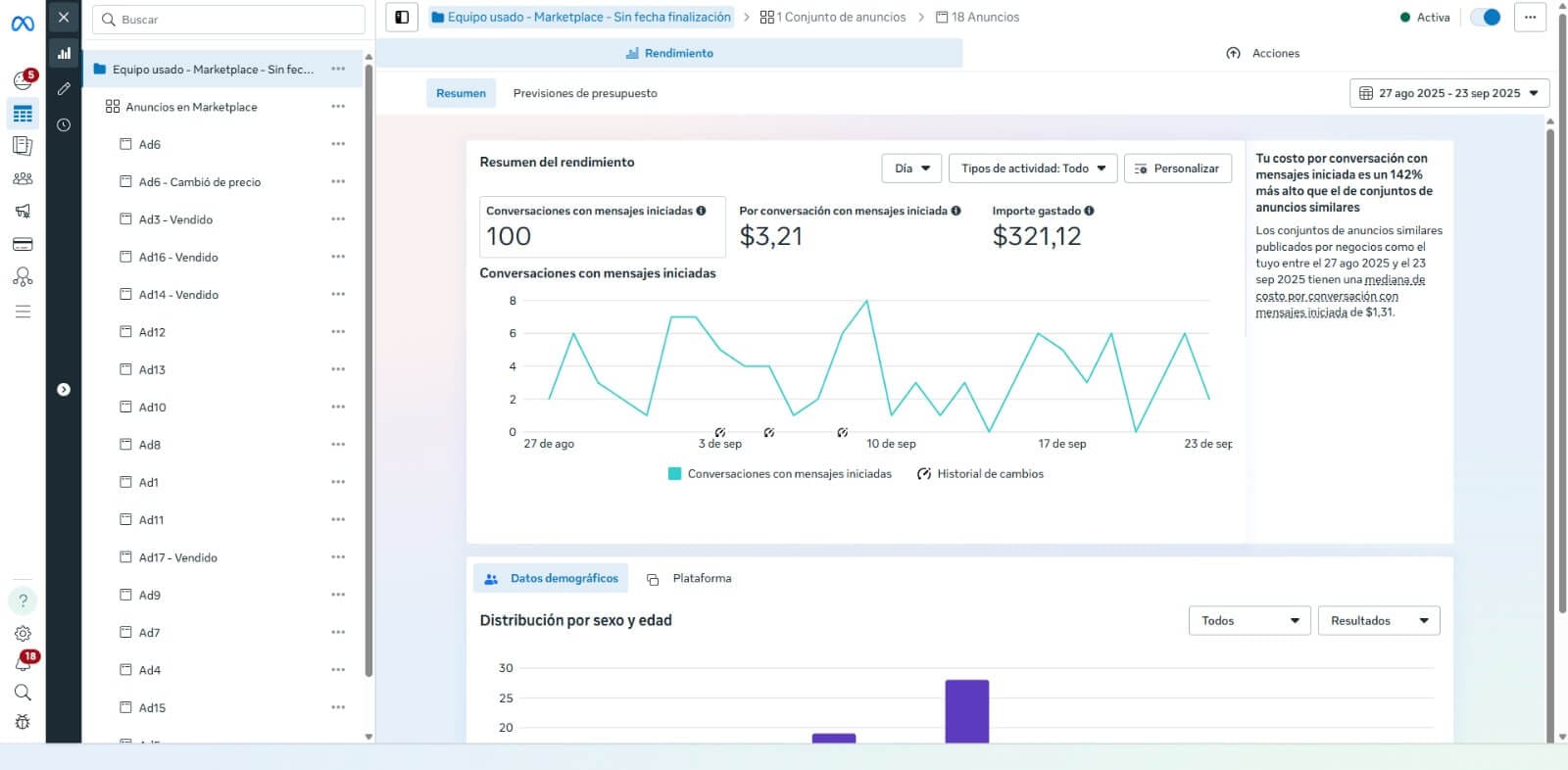The image size is (1568, 770).
Task: Click the Personalizar button
Action: point(1177,168)
